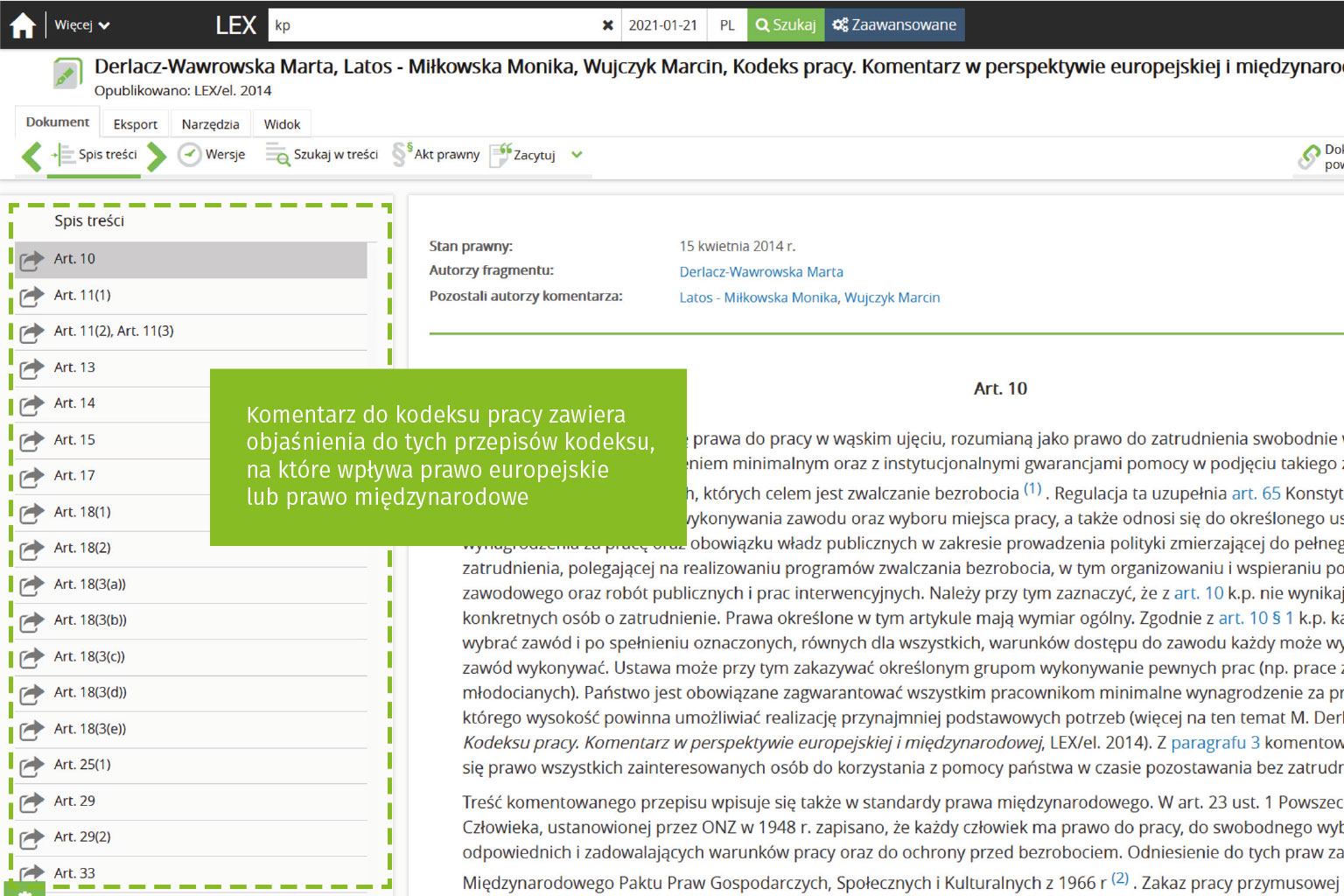Click the Zacytuj quote tool
The image size is (1344, 896).
coord(523,155)
